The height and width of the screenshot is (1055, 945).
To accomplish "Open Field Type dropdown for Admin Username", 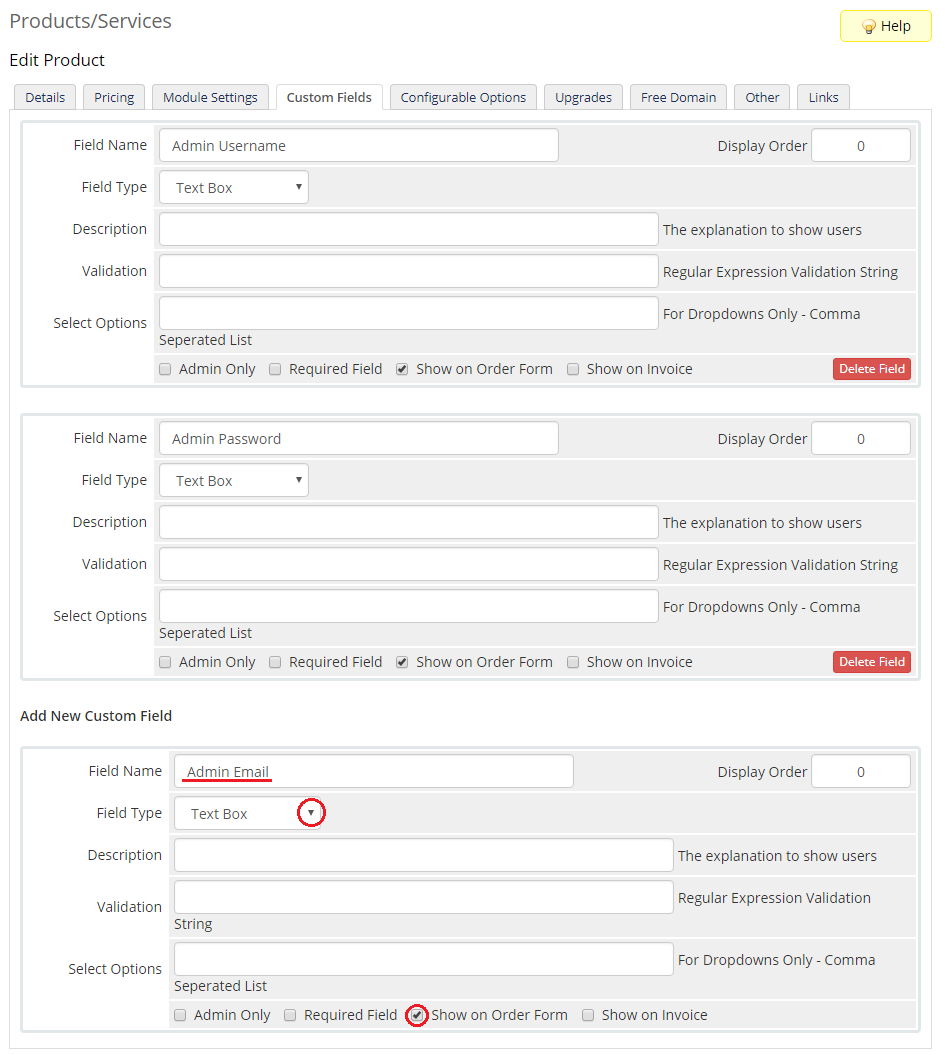I will pos(234,187).
